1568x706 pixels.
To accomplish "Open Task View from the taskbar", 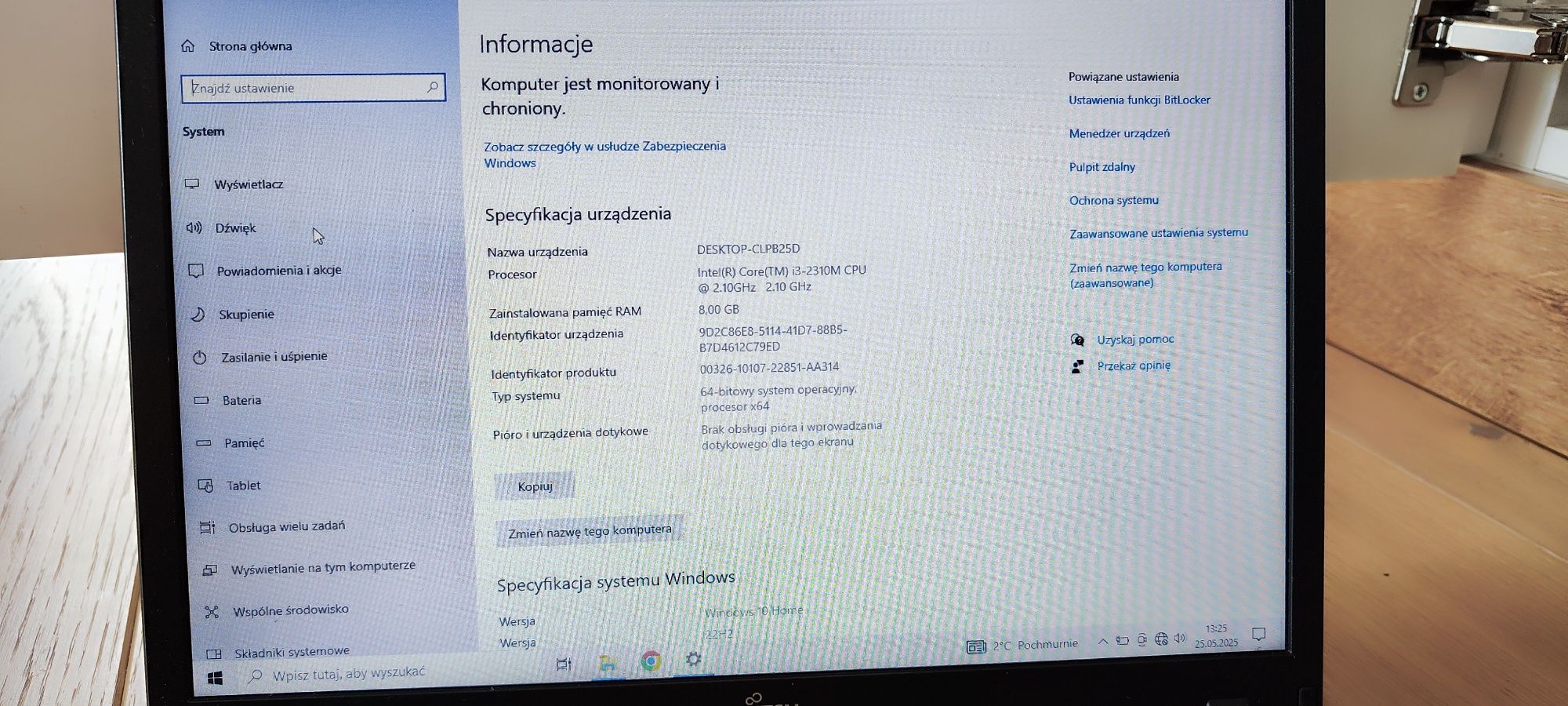I will pyautogui.click(x=564, y=665).
